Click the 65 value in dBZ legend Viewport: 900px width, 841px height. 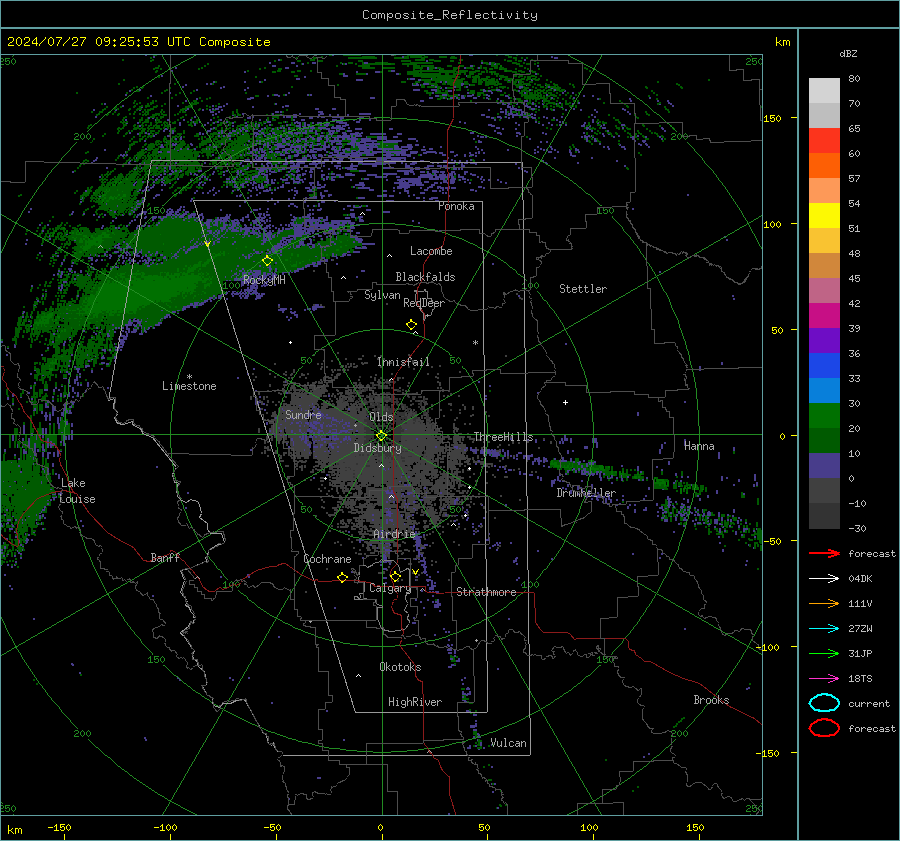coord(854,129)
